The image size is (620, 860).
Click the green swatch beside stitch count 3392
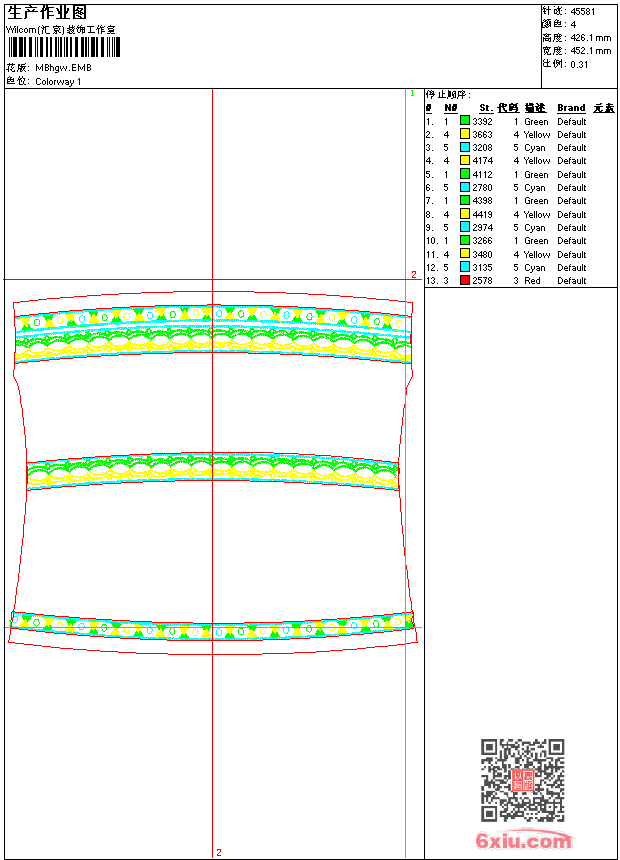click(465, 121)
